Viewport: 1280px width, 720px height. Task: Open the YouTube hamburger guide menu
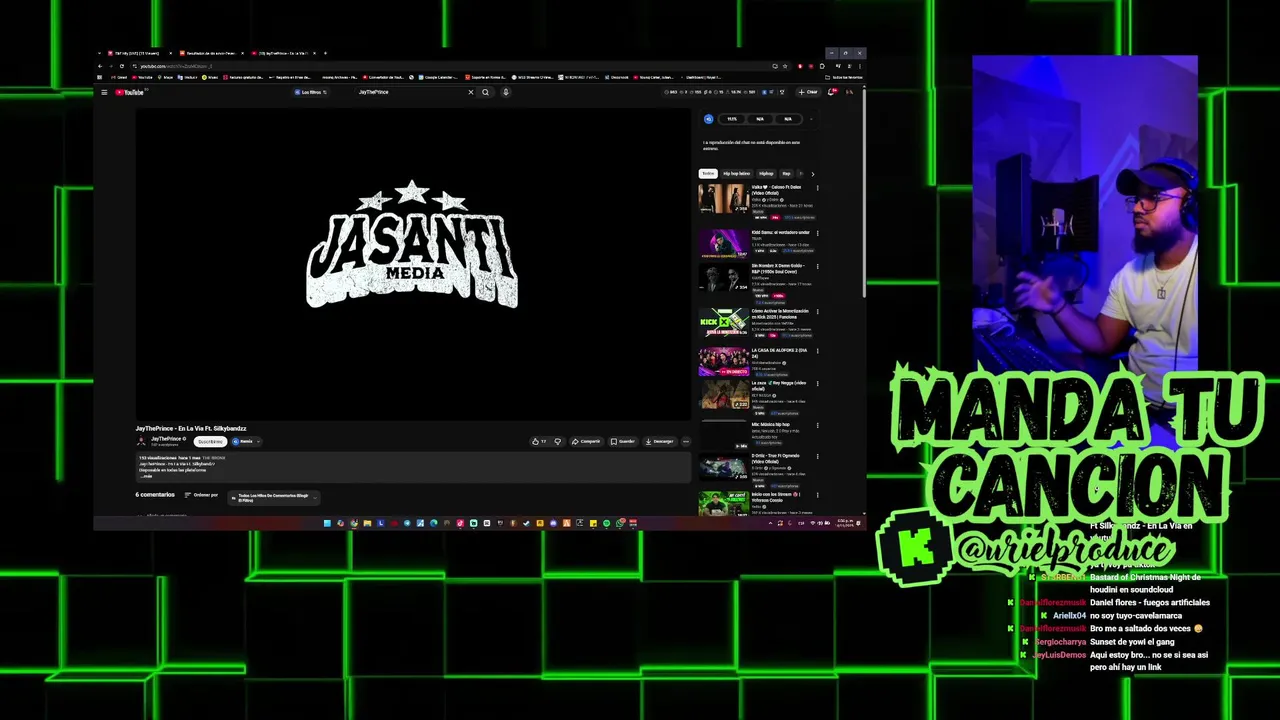pyautogui.click(x=104, y=92)
